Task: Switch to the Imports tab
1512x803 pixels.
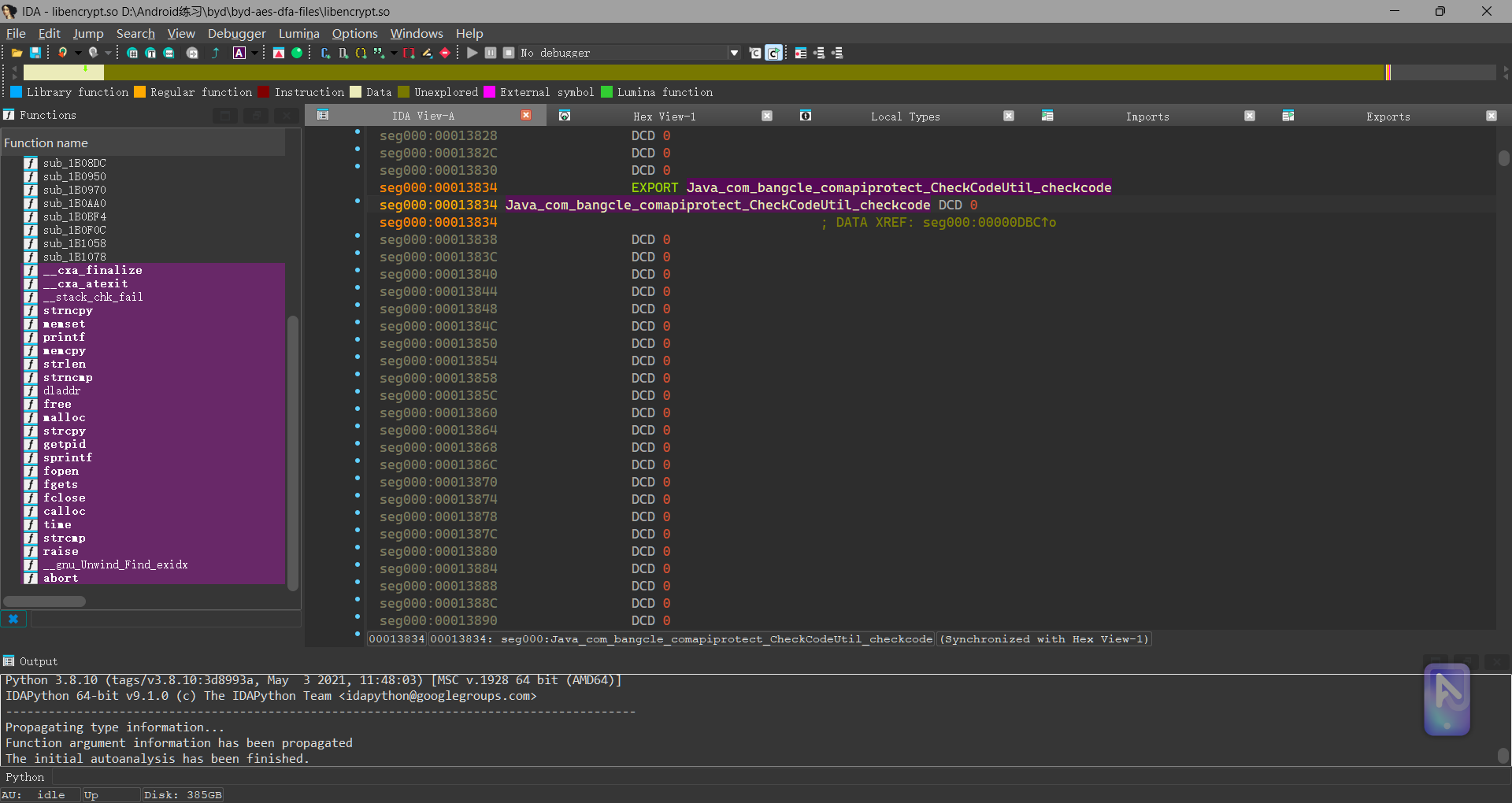Action: 1147,116
